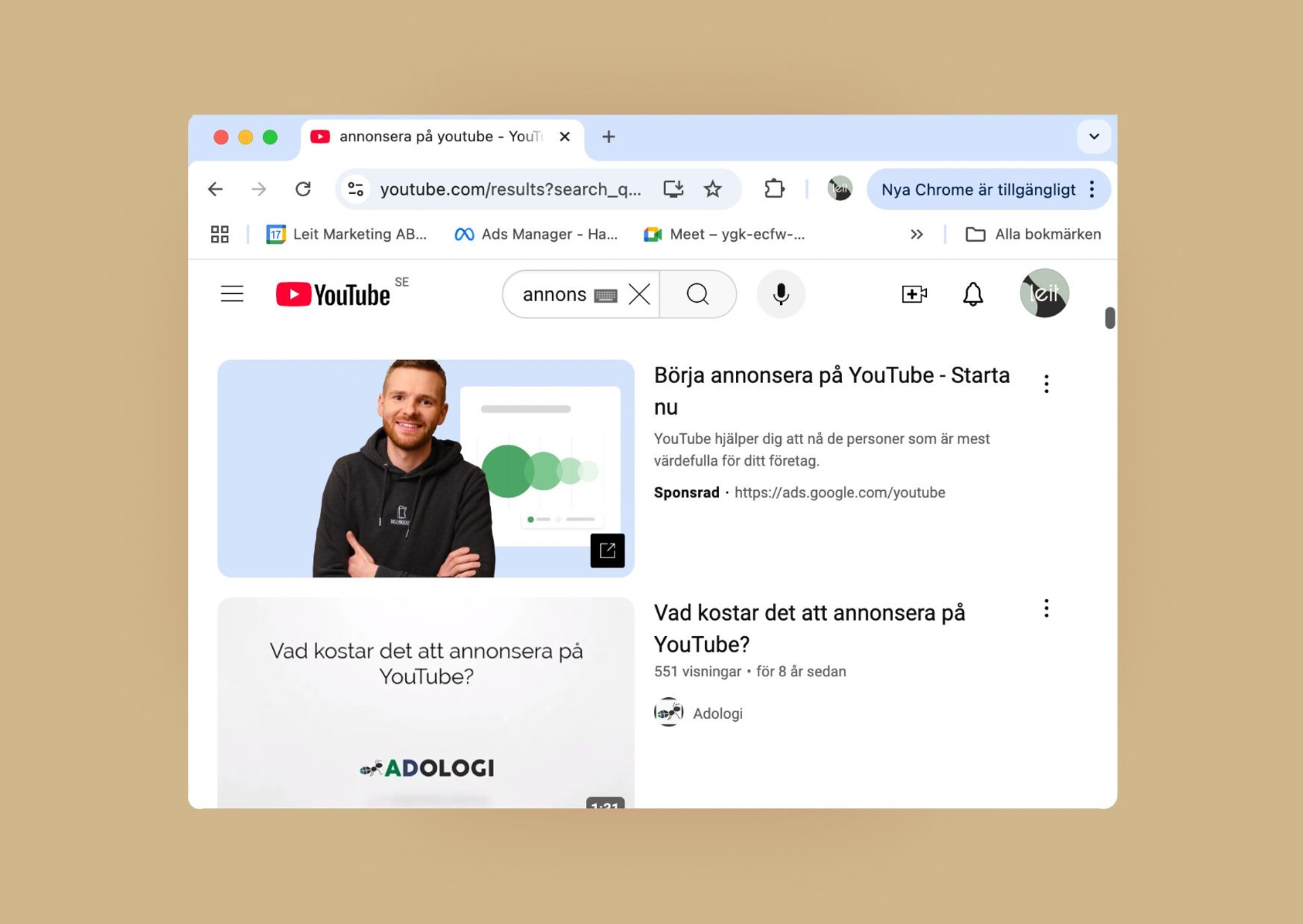The height and width of the screenshot is (924, 1303).
Task: Open the ads.google.com/youtube sponsored link
Action: click(839, 492)
